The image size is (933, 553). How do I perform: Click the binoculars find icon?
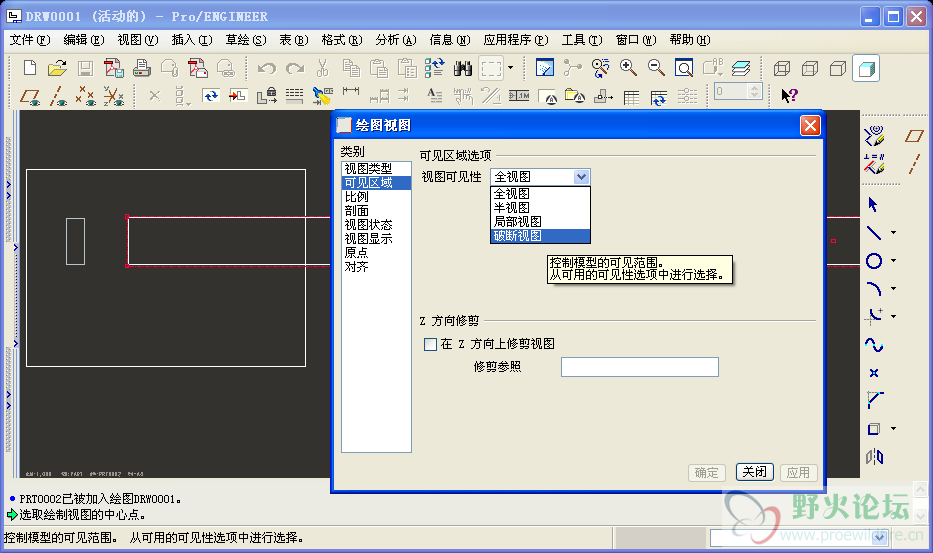pyautogui.click(x=462, y=68)
